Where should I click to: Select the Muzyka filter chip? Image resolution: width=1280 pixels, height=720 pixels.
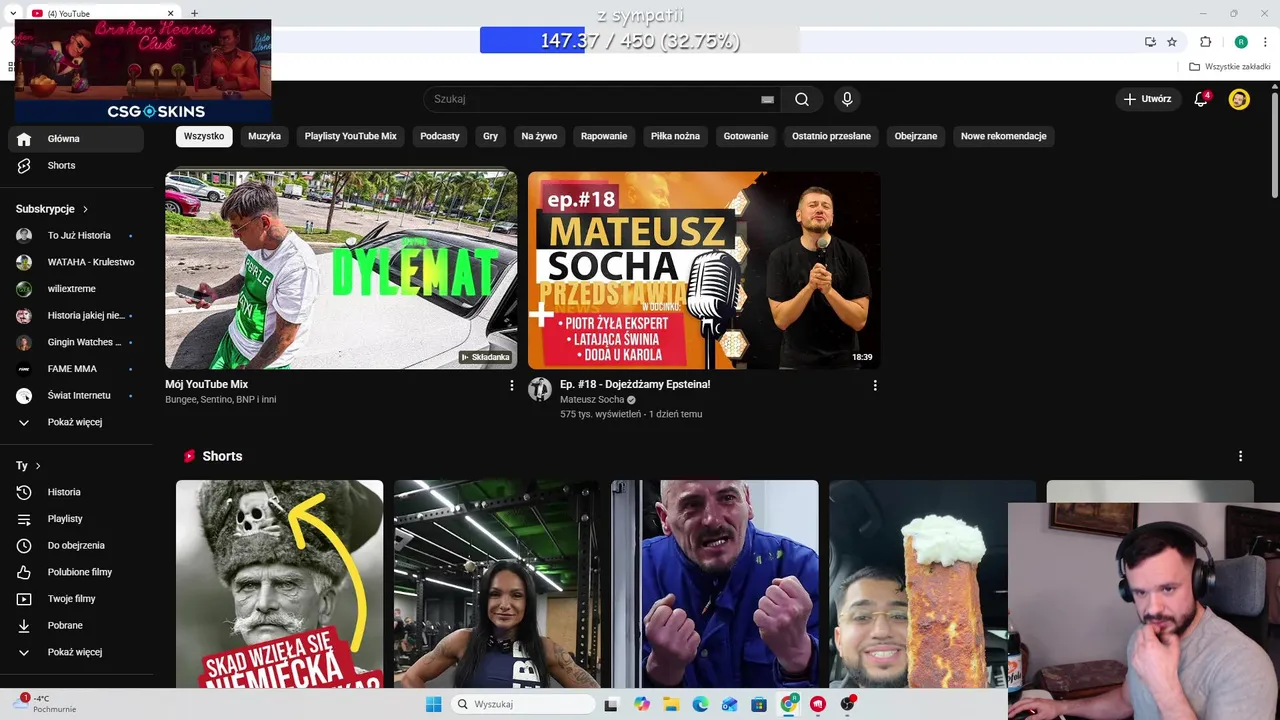pyautogui.click(x=265, y=136)
